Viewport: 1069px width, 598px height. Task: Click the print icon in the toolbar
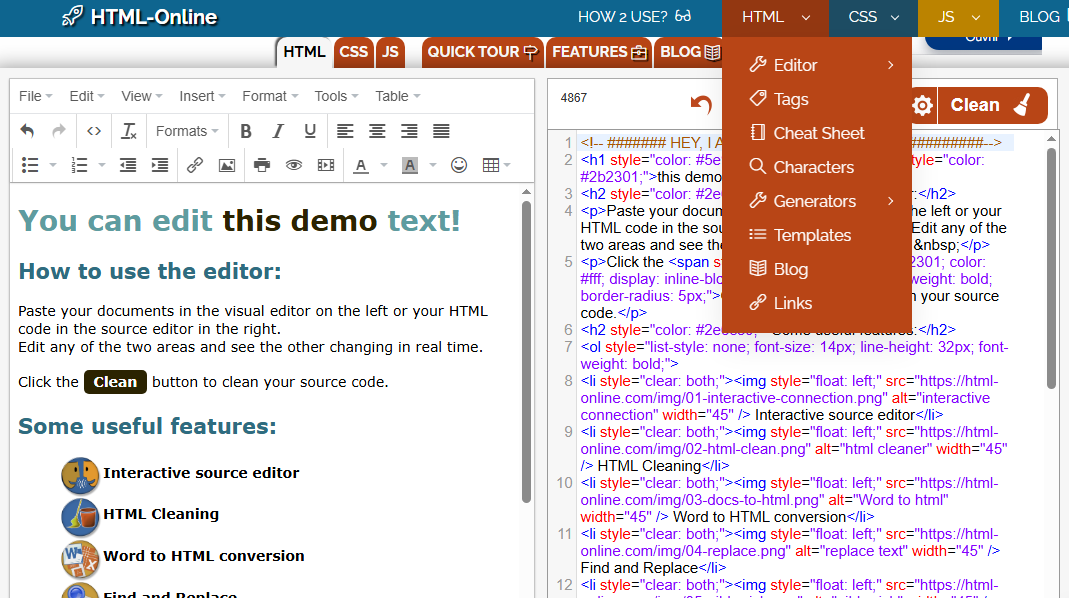pyautogui.click(x=262, y=165)
